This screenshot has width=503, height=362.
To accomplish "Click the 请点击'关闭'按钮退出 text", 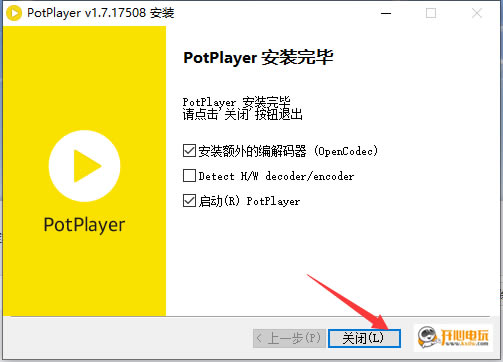I will tap(243, 114).
